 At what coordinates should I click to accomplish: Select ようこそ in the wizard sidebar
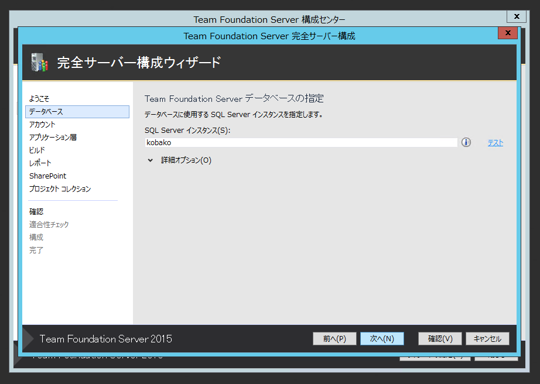point(39,99)
